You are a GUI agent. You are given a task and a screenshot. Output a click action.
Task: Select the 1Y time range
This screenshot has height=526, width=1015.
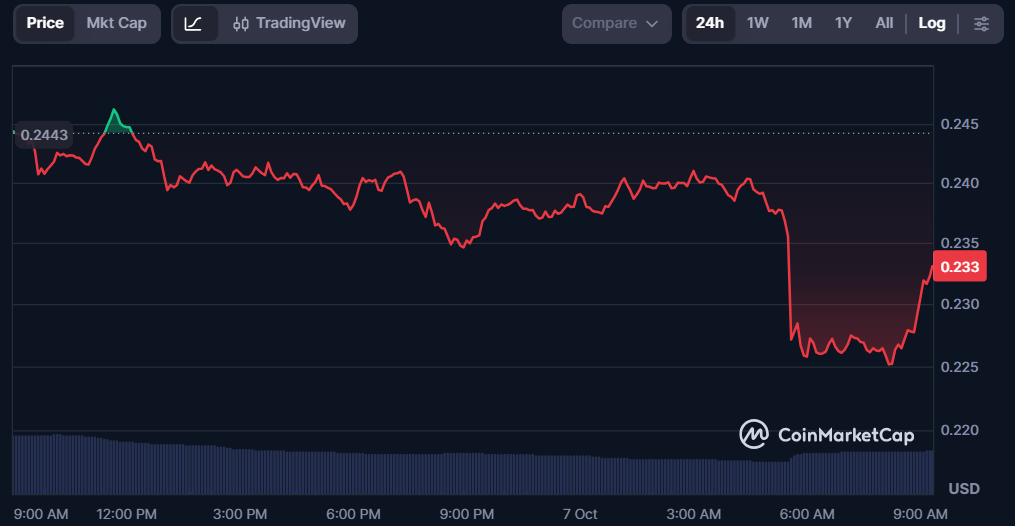point(843,24)
